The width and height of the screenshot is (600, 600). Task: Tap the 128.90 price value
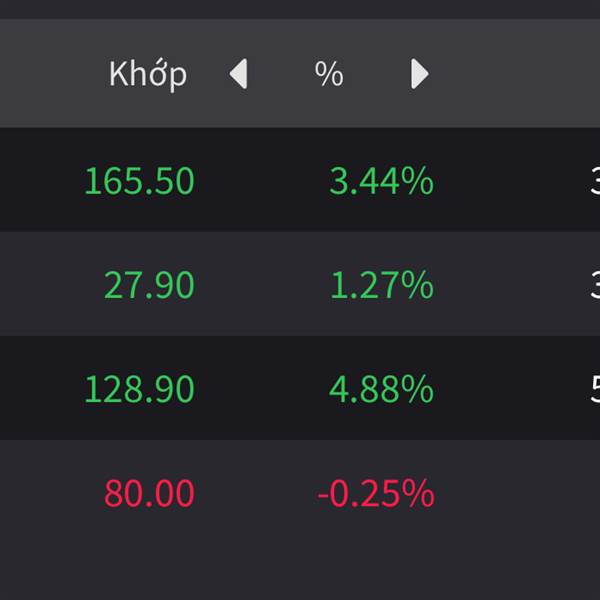pos(139,389)
